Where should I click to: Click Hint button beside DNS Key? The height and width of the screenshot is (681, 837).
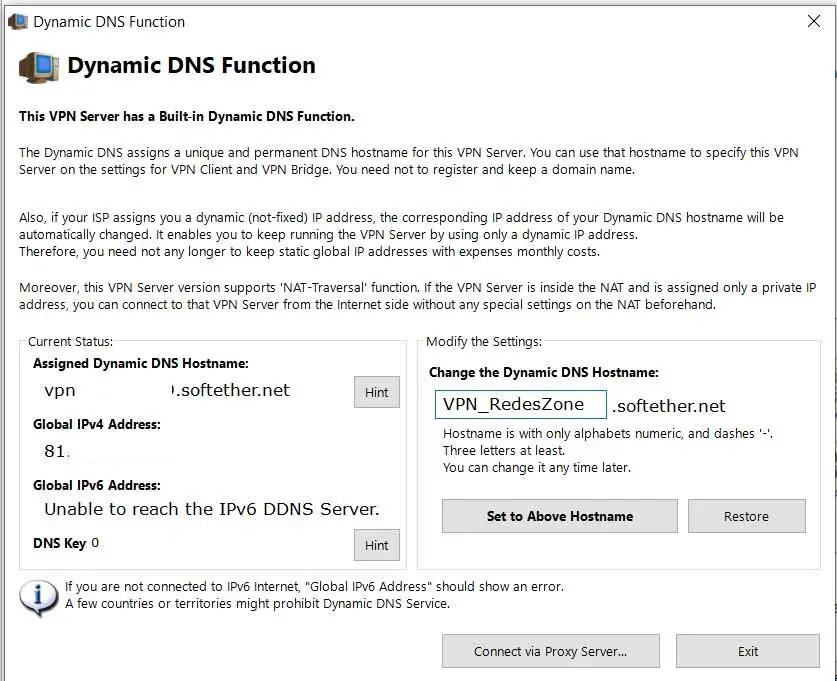(376, 545)
